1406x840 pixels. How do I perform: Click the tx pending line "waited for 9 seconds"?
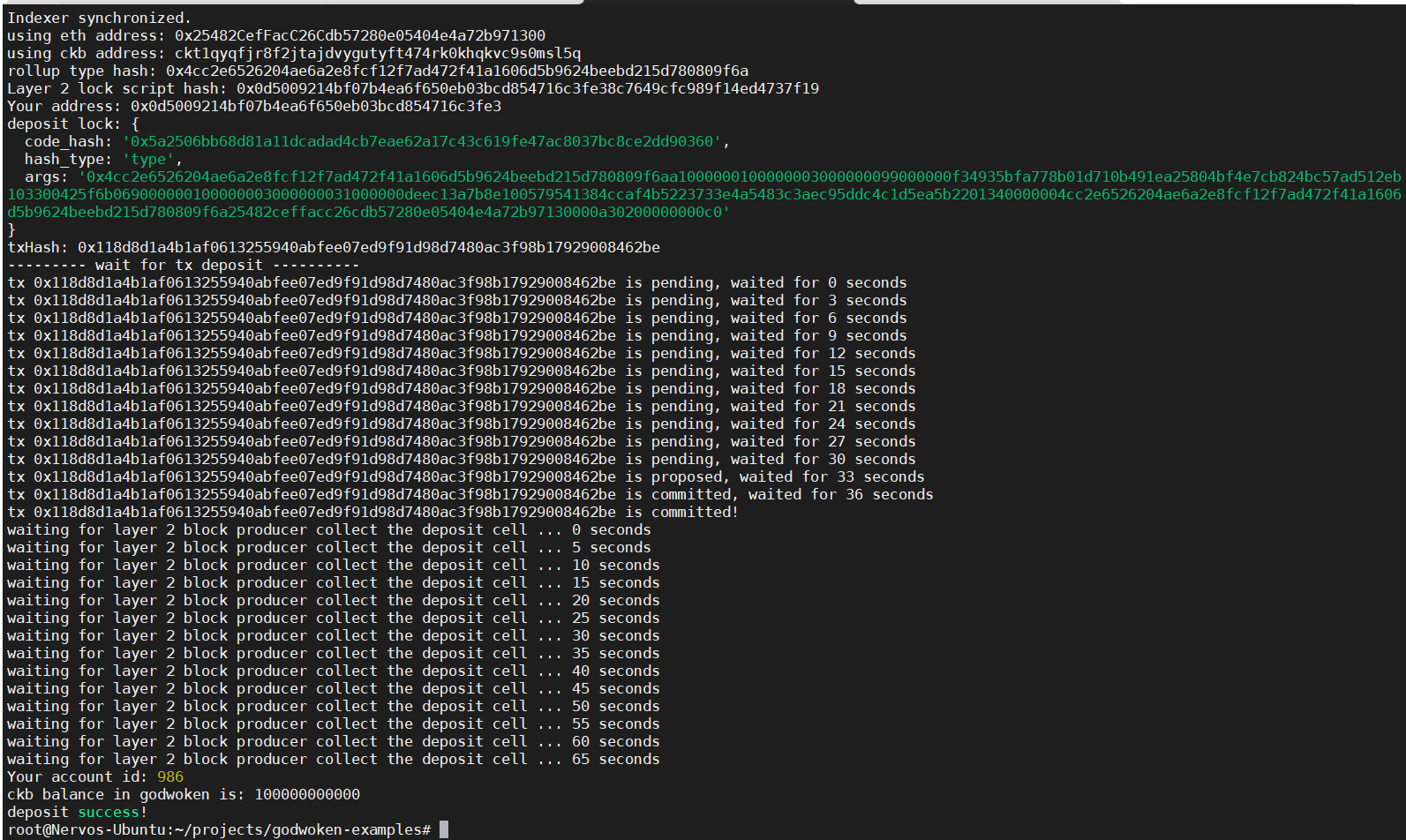click(457, 335)
